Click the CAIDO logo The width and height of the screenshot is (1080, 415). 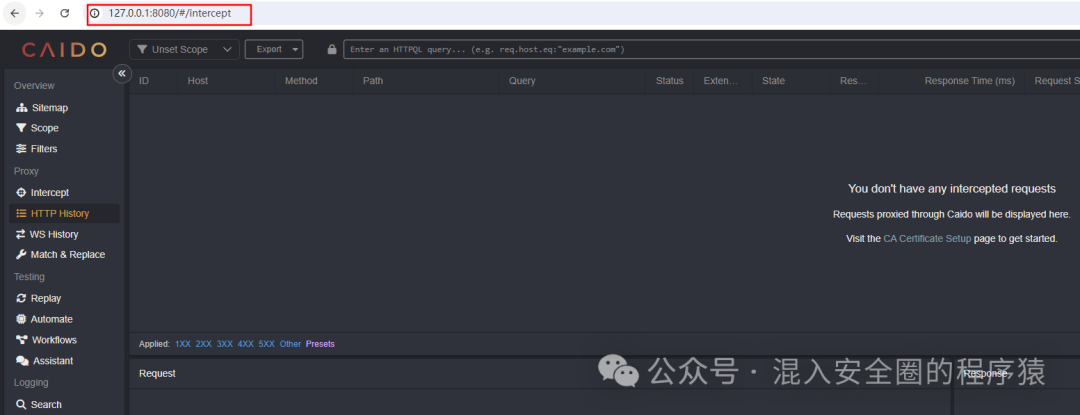click(64, 50)
